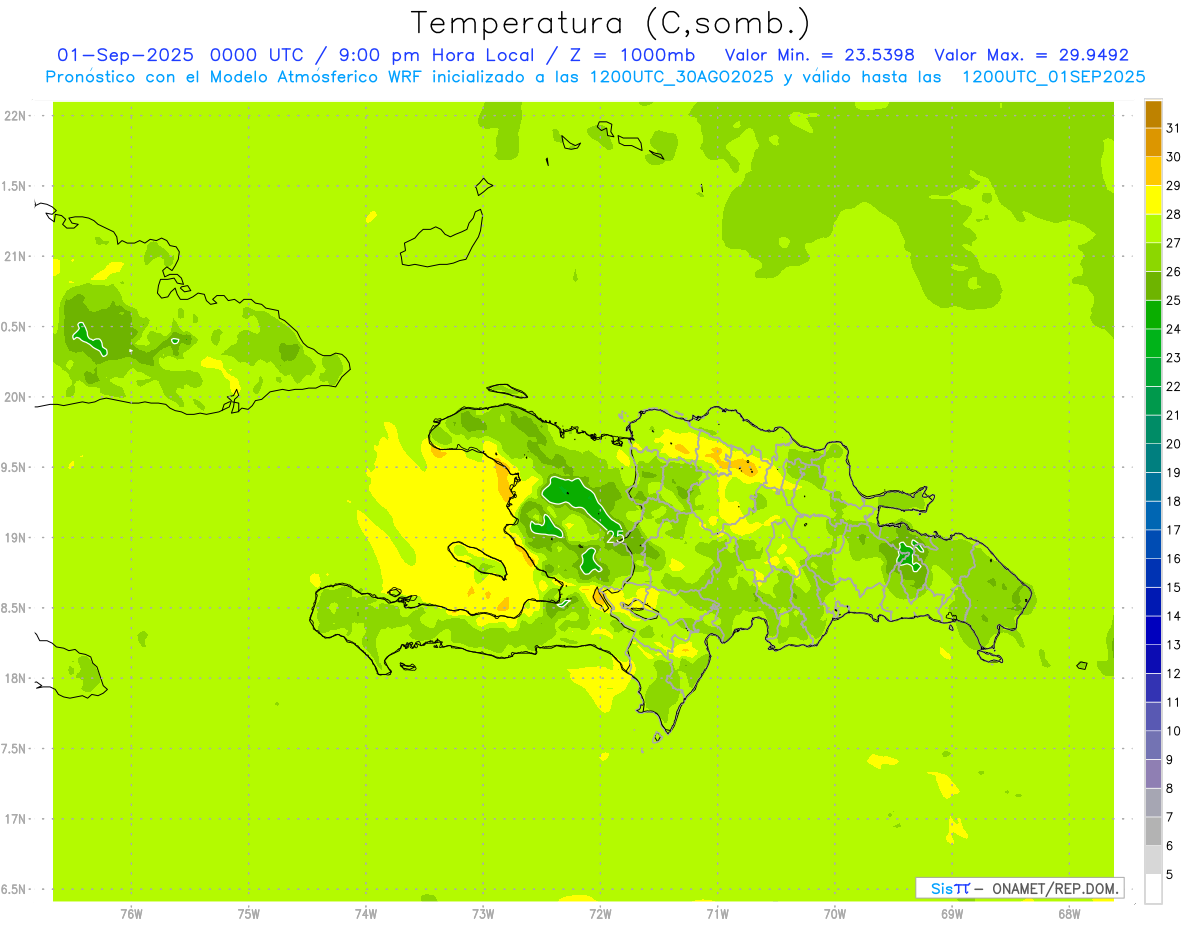
Task: Click the legend value "5"
Action: [1169, 874]
